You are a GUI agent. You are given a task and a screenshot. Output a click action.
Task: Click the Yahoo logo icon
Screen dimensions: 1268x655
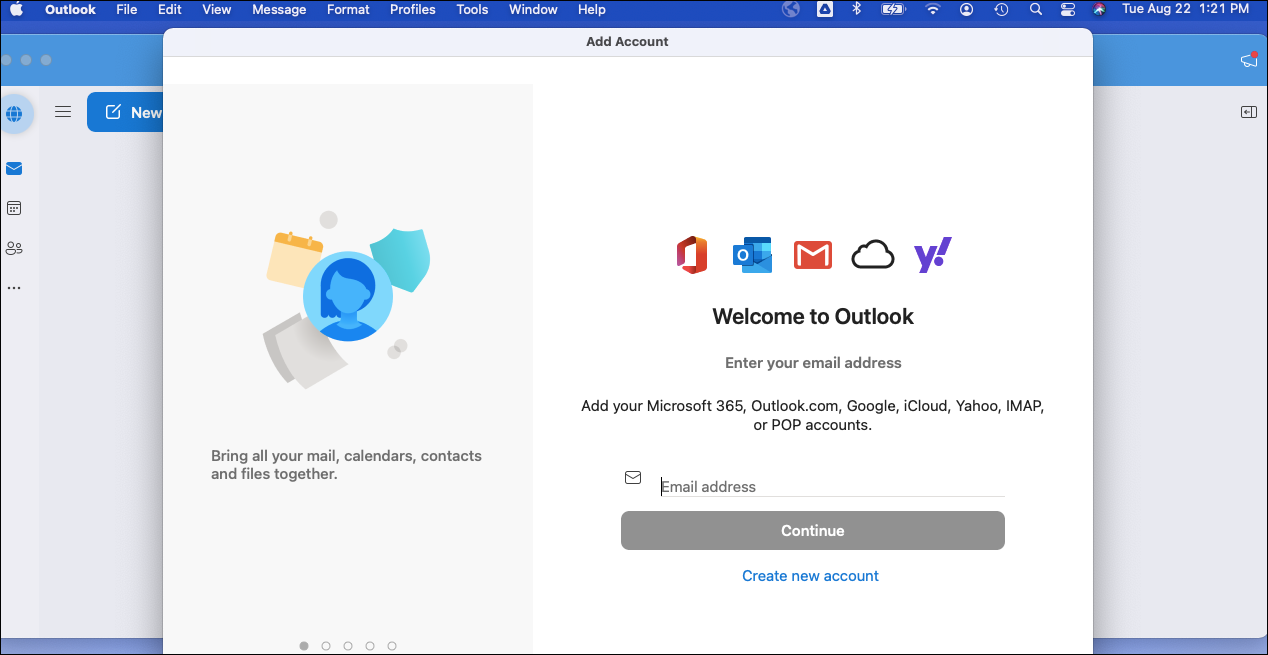coord(932,256)
